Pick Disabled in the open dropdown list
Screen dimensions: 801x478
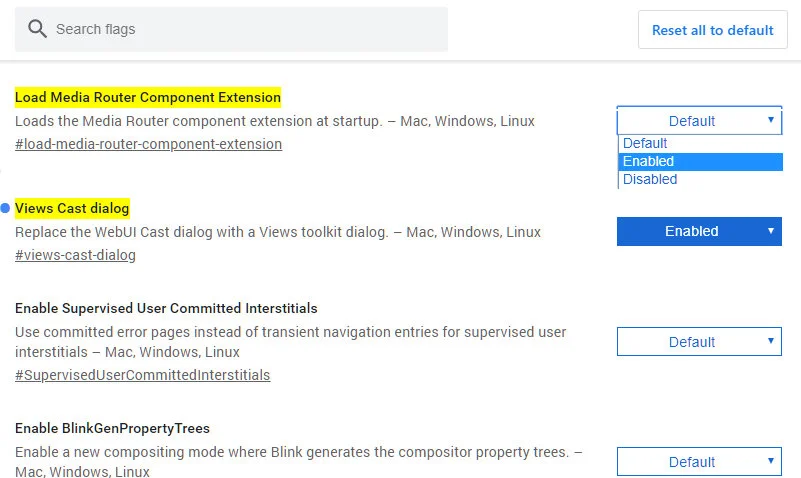pyautogui.click(x=650, y=179)
